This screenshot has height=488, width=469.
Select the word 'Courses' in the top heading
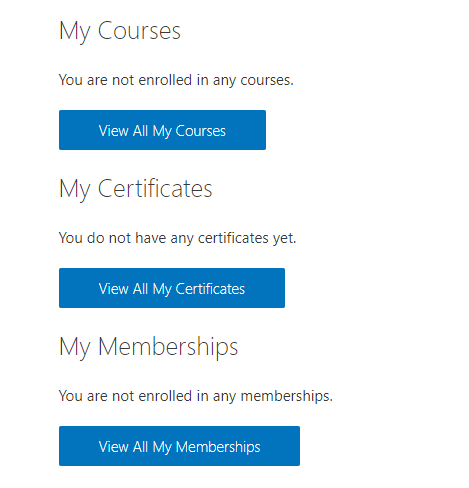point(139,31)
